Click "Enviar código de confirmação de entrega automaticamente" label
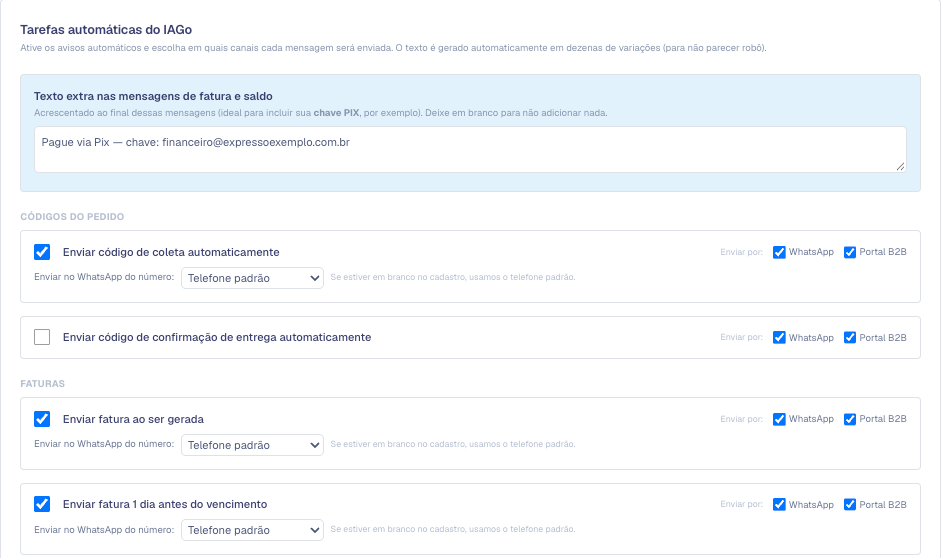 click(217, 338)
